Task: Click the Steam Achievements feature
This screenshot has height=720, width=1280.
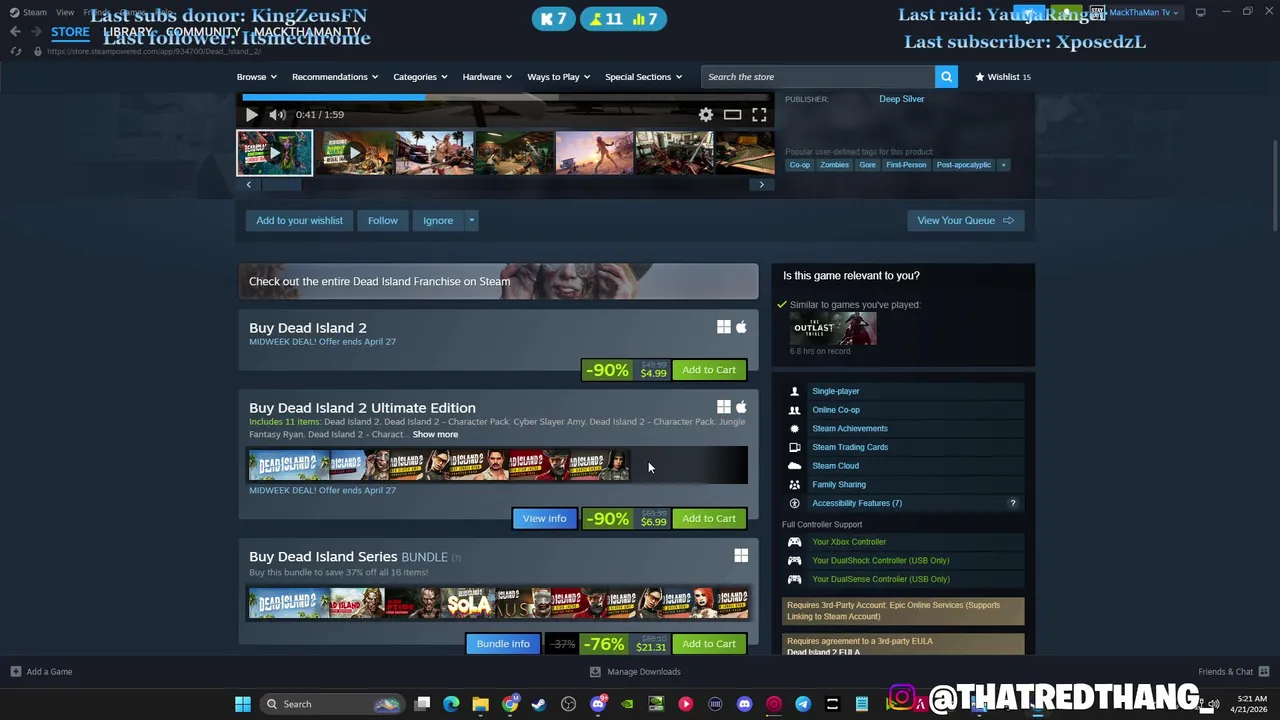Action: (x=849, y=428)
